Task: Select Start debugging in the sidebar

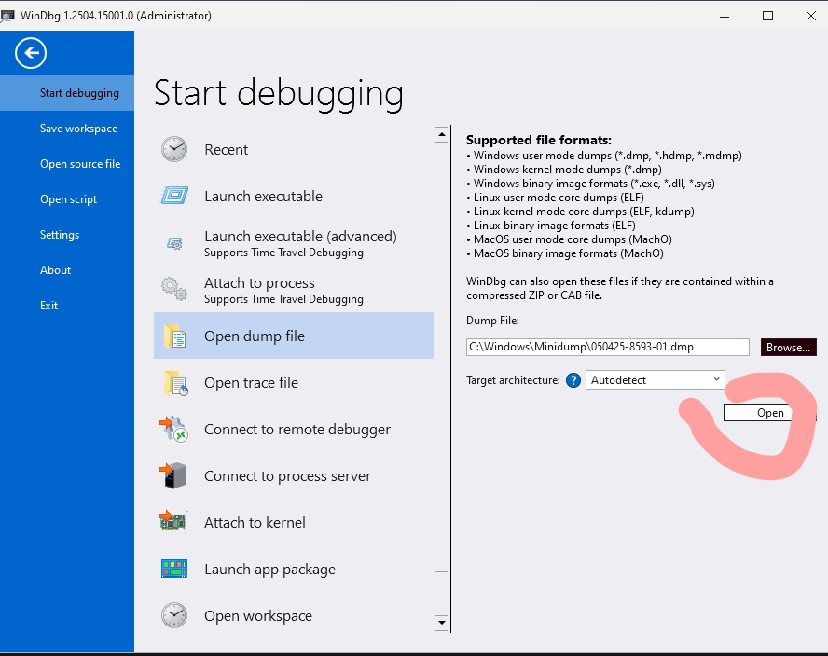Action: [x=67, y=93]
